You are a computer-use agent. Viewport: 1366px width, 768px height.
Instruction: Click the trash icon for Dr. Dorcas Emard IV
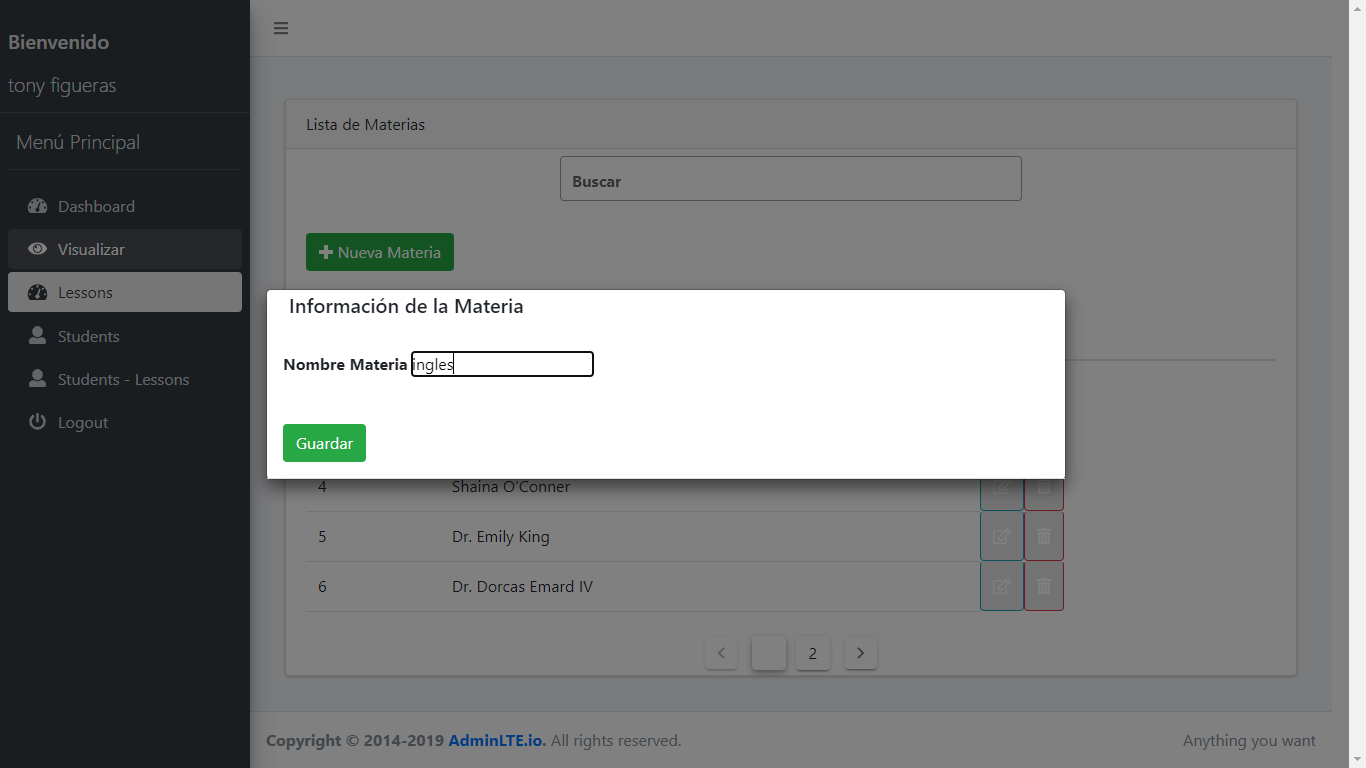[1043, 586]
